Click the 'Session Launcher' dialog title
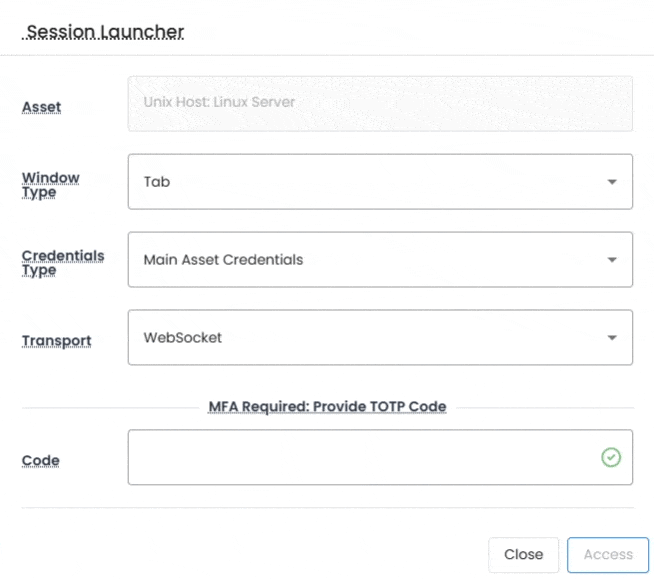 pos(105,32)
